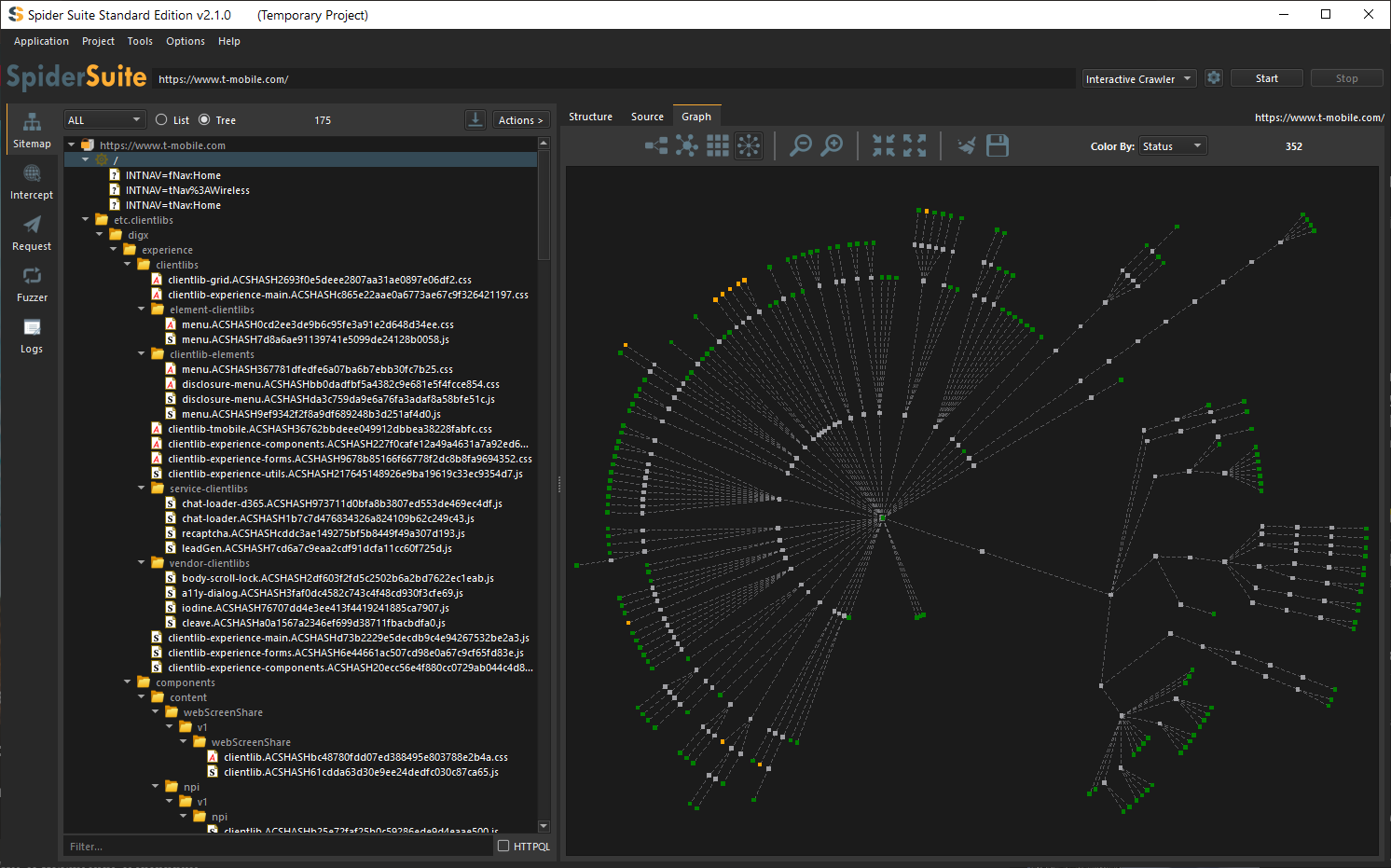Collapse the https://www.t-mobile.com tree node

click(x=72, y=145)
